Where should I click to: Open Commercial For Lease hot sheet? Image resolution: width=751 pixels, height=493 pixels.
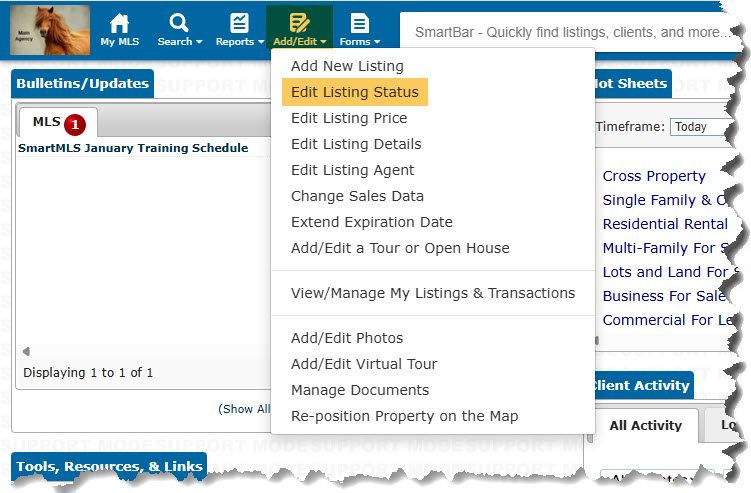point(667,320)
